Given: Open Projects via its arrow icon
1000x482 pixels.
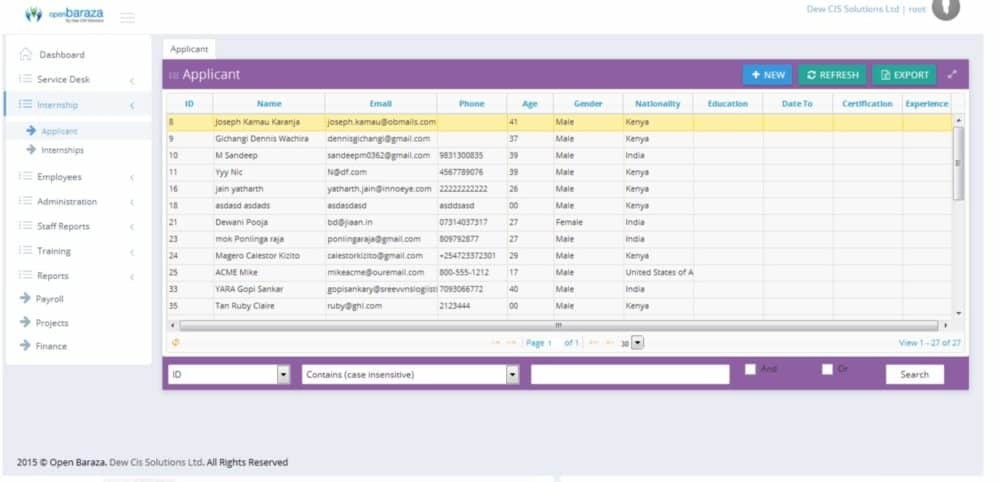Looking at the screenshot, I should tap(26, 323).
